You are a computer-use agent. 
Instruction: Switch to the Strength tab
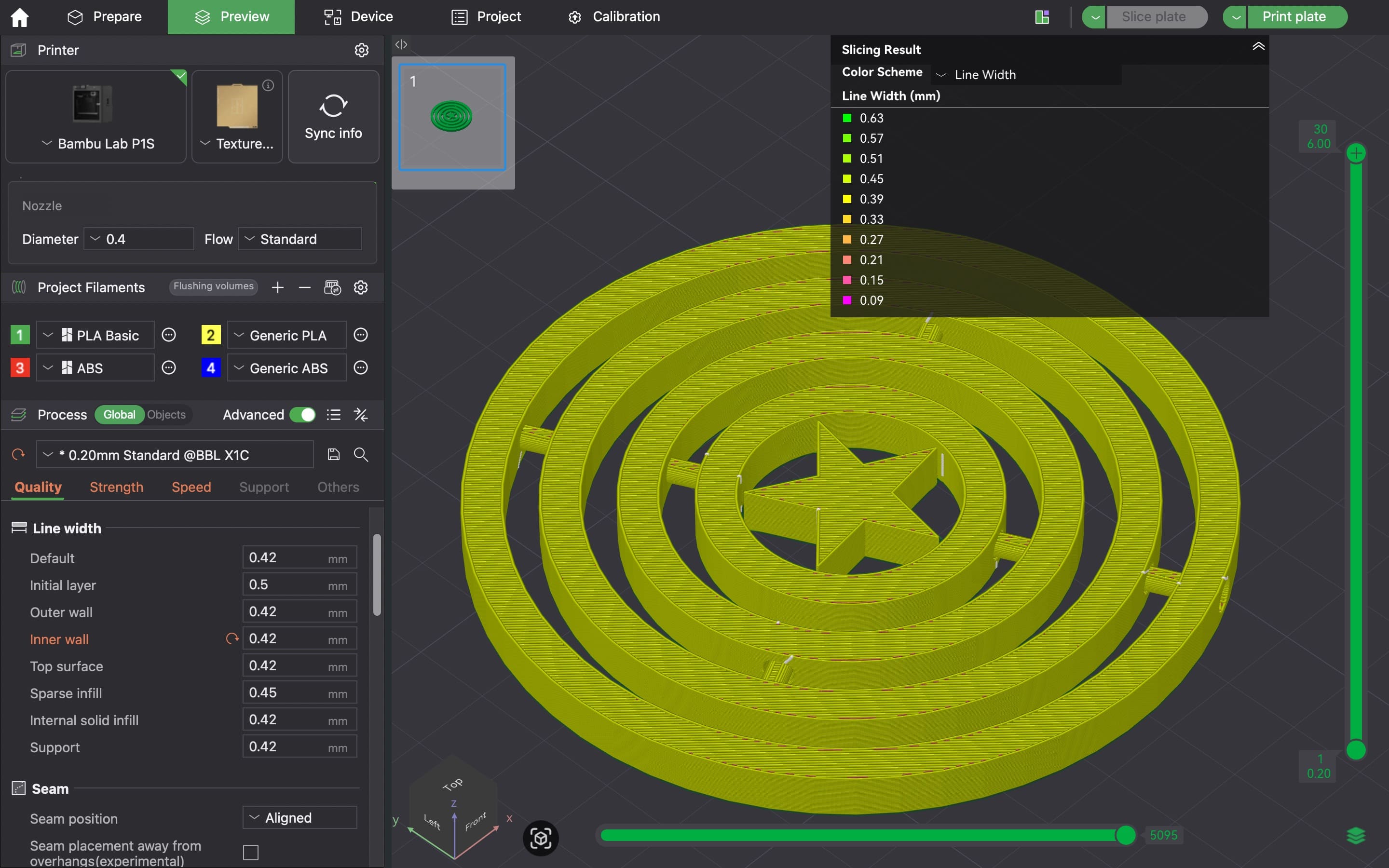117,487
